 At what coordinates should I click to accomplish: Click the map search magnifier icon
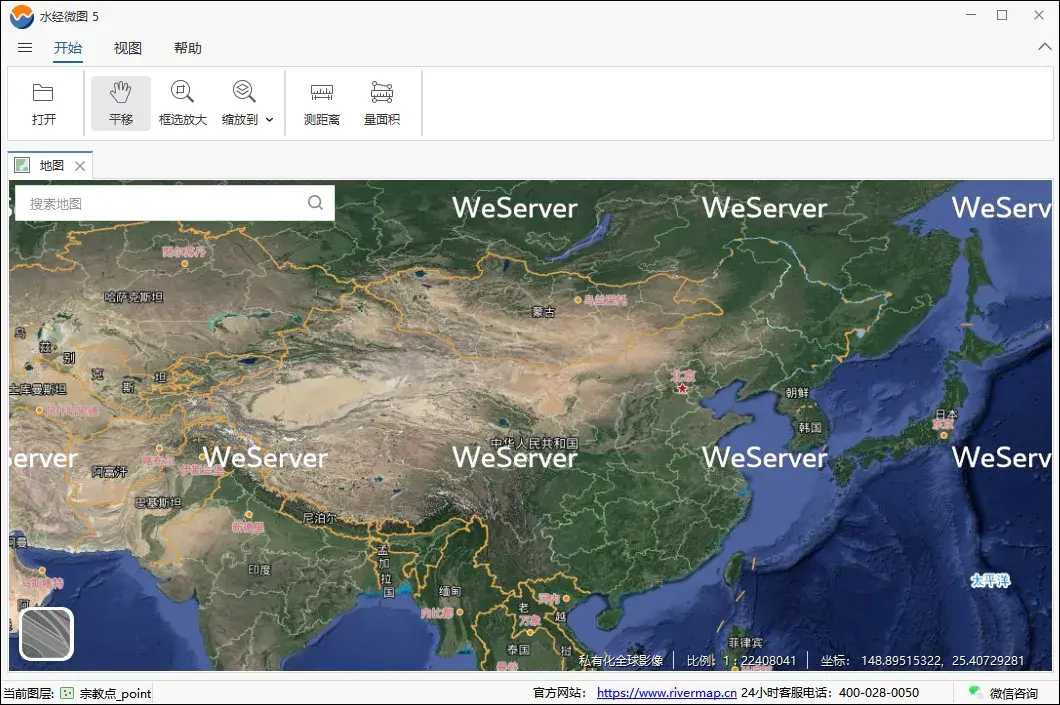coord(315,203)
